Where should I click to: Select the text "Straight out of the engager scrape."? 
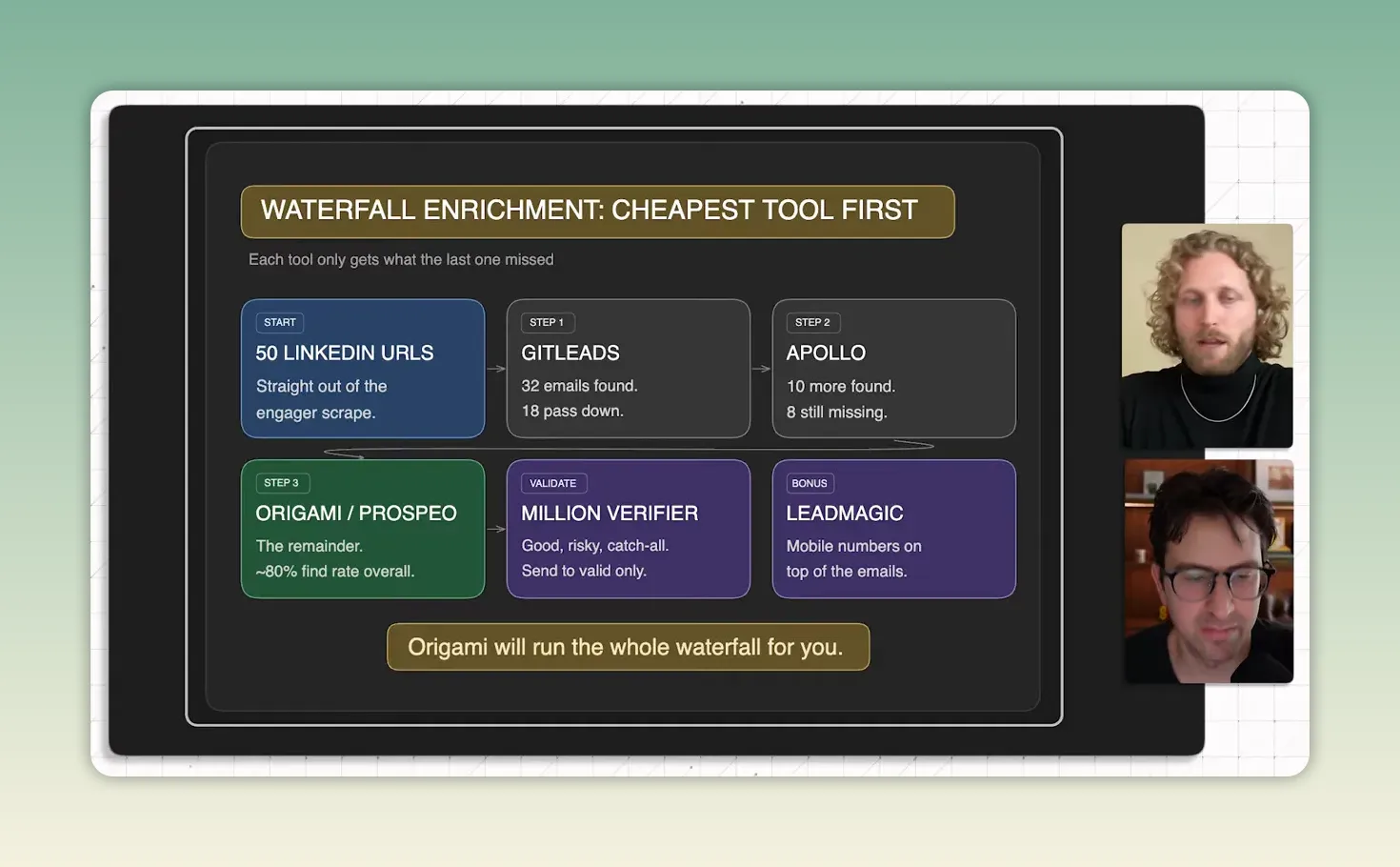[x=322, y=399]
